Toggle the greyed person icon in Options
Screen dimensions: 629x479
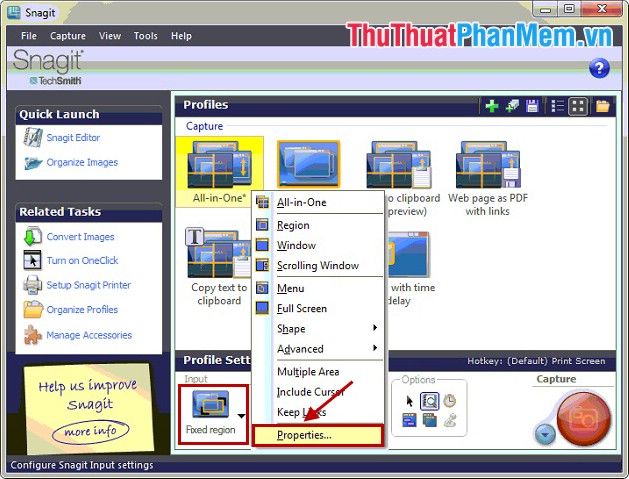(450, 420)
